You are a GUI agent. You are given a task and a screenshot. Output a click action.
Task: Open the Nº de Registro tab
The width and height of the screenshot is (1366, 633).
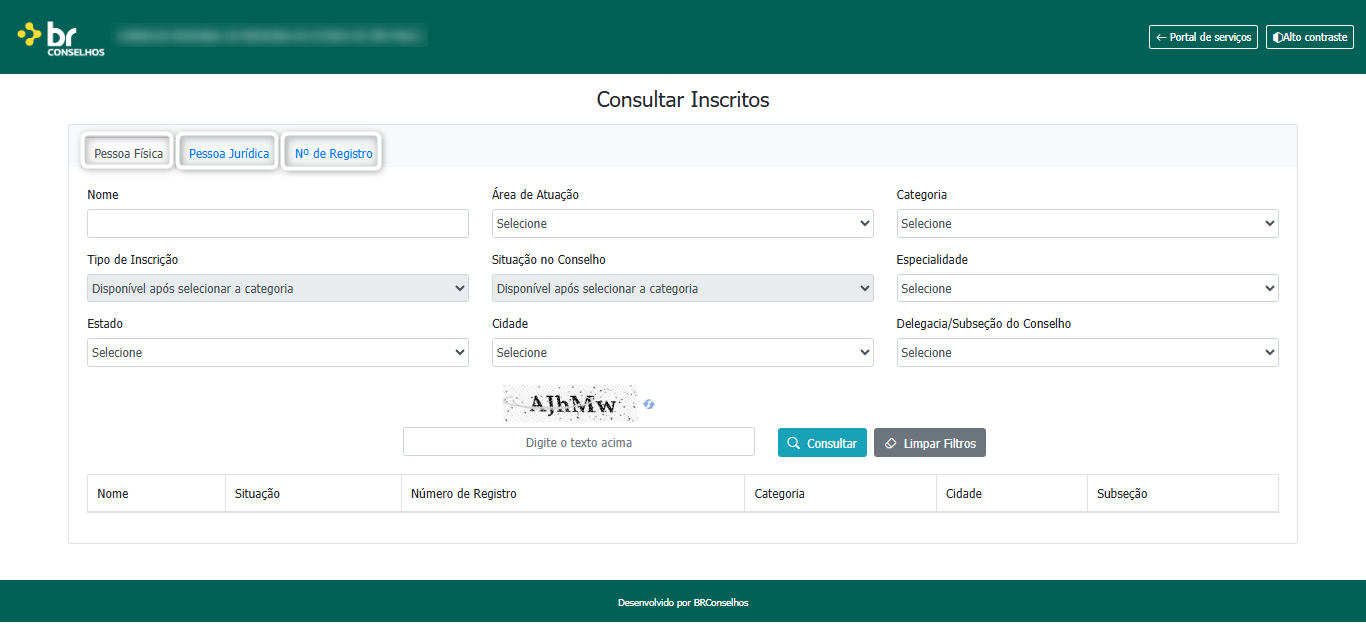click(333, 153)
